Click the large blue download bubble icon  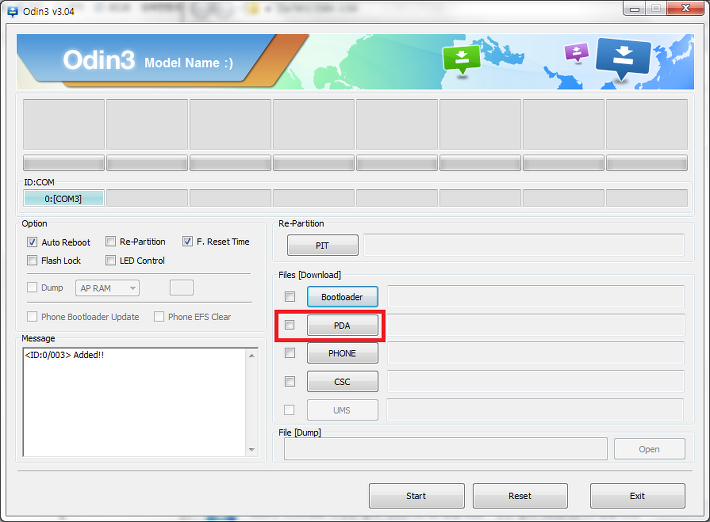623,58
